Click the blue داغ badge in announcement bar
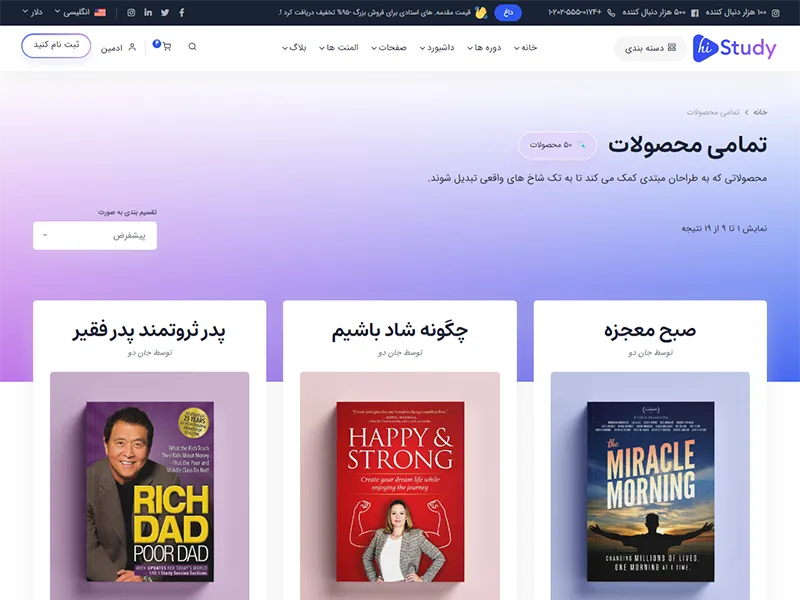This screenshot has height=600, width=800. [508, 12]
